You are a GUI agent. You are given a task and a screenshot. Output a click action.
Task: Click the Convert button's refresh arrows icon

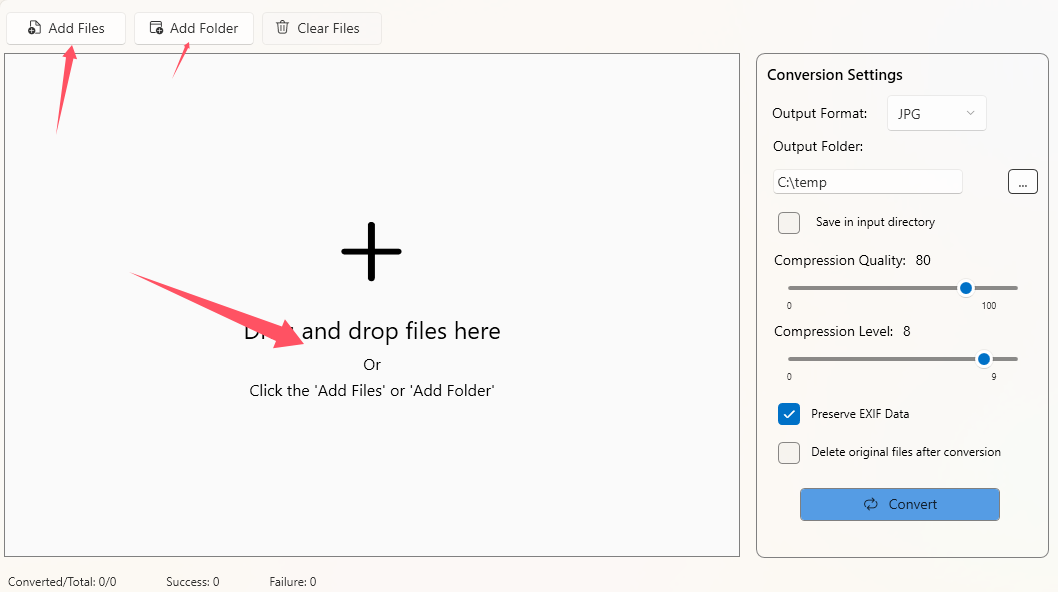871,504
